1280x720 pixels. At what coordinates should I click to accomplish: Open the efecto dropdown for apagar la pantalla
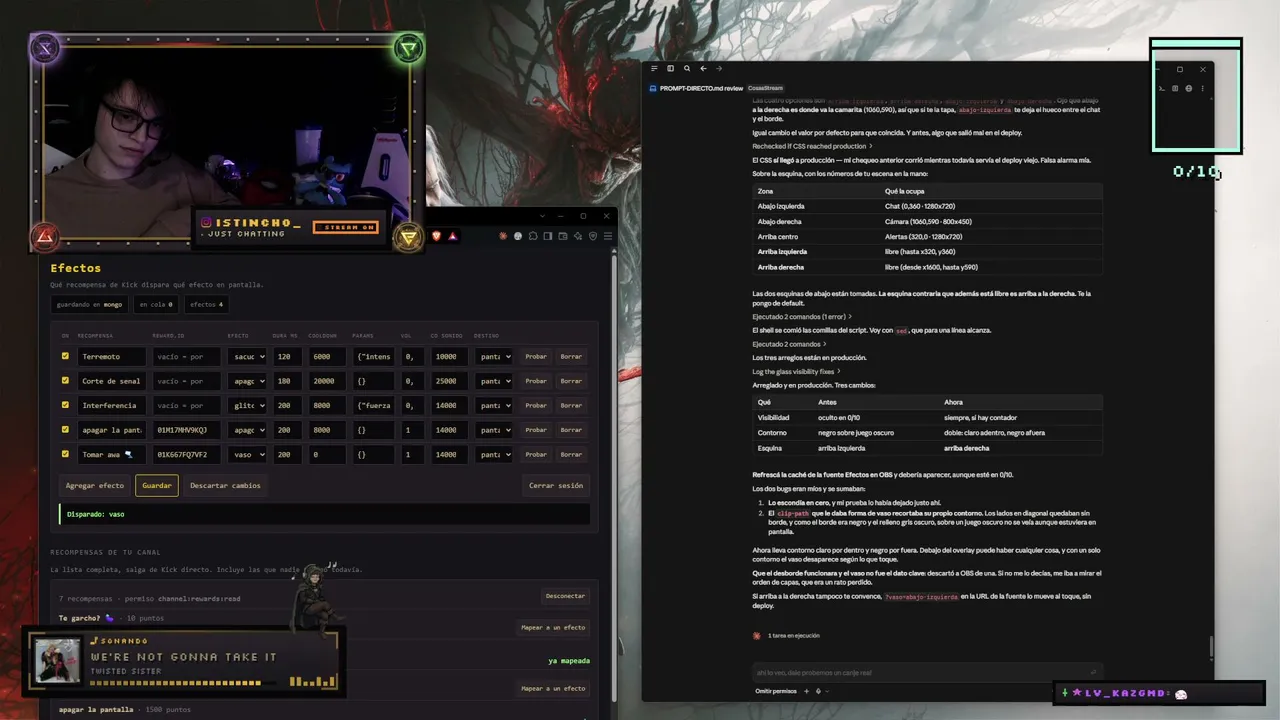click(x=247, y=430)
